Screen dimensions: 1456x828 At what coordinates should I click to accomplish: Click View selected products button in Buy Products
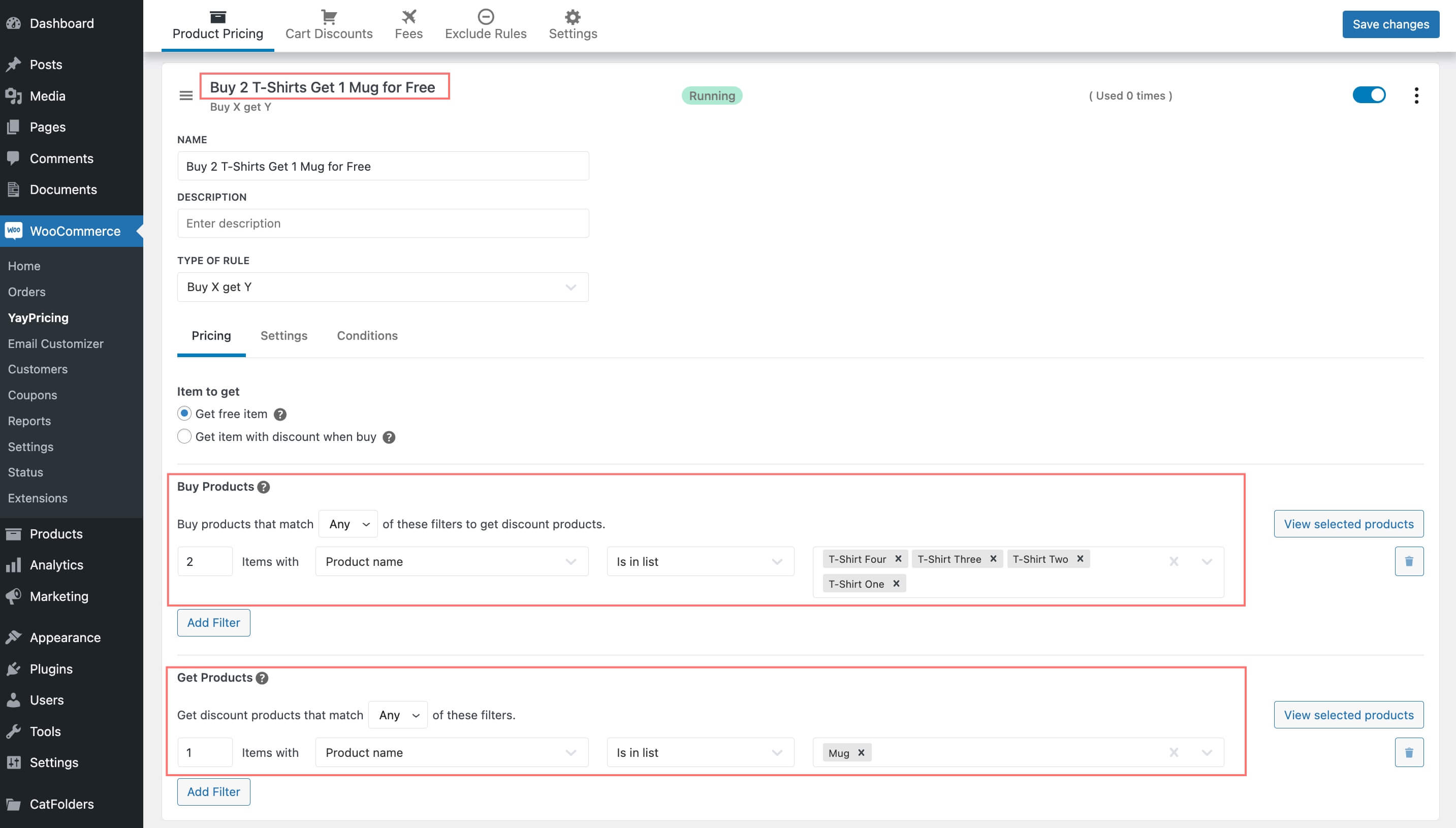pyautogui.click(x=1349, y=523)
